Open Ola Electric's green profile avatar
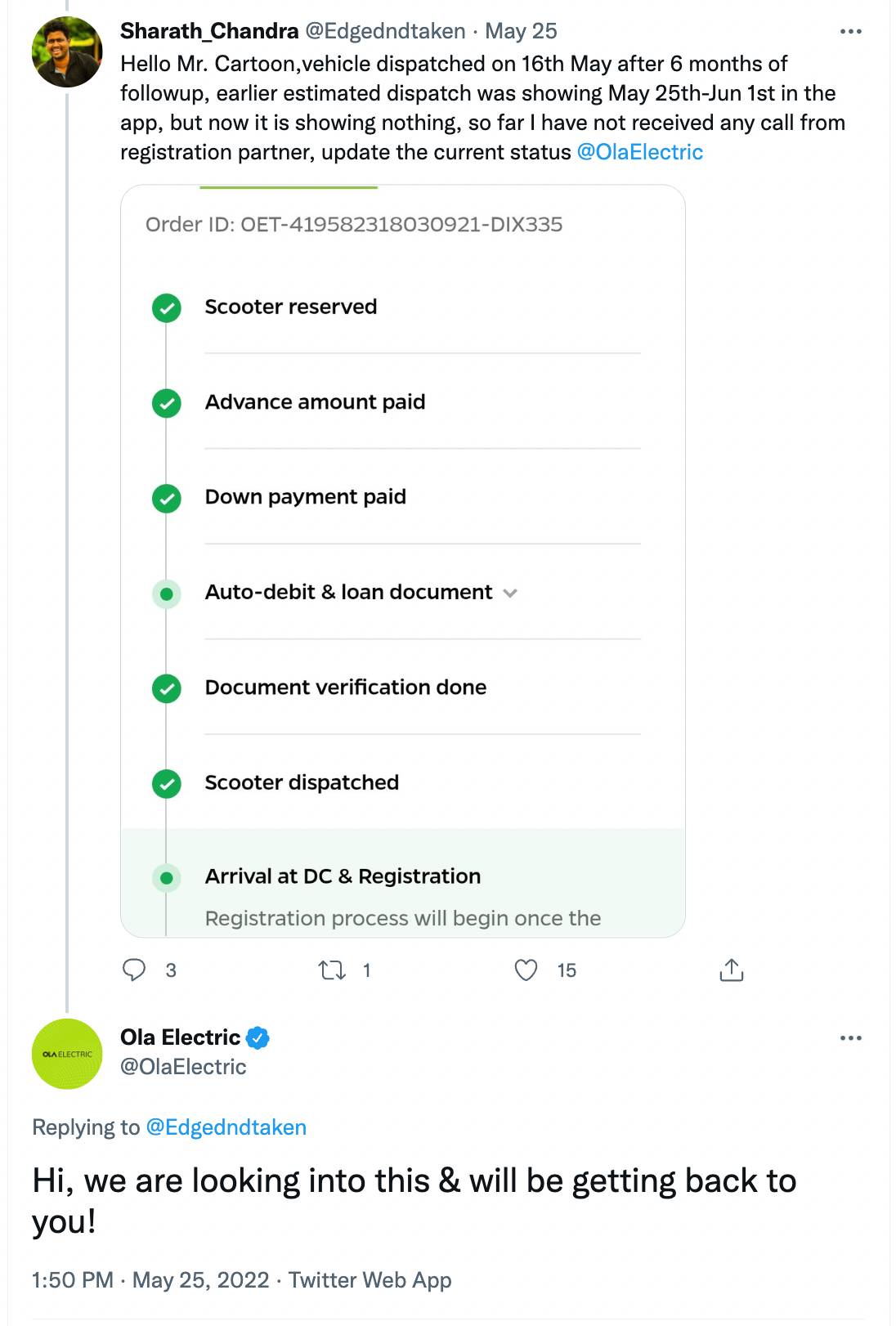The width and height of the screenshot is (896, 1326). 67,1054
